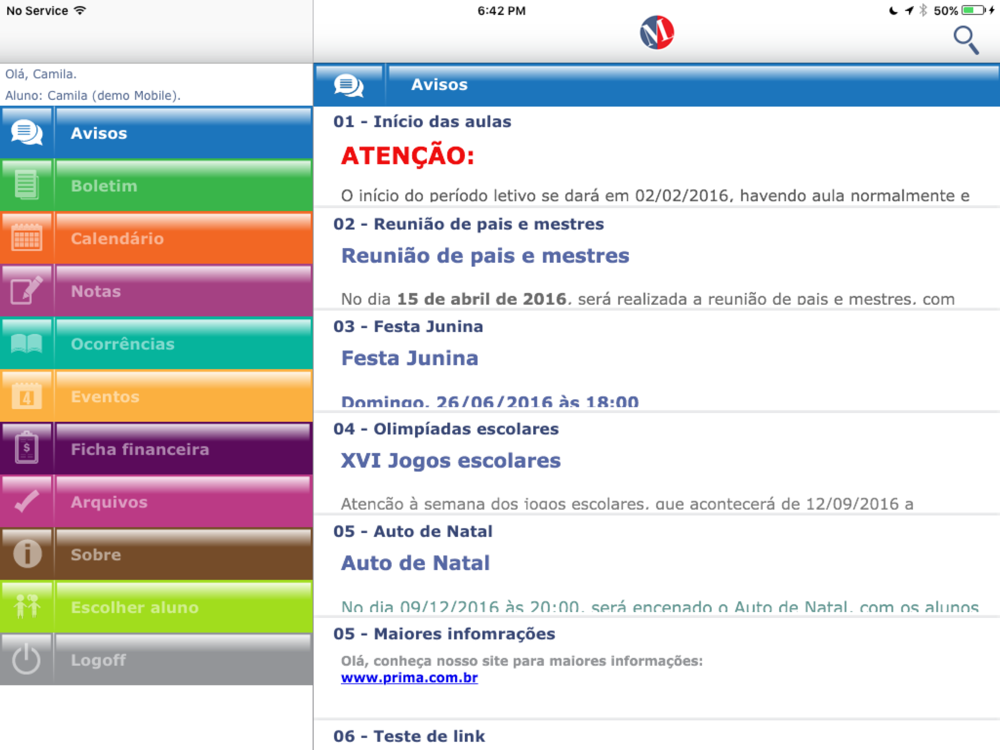Image resolution: width=1000 pixels, height=750 pixels.
Task: Open the Avisos menu item
Action: click(156, 133)
